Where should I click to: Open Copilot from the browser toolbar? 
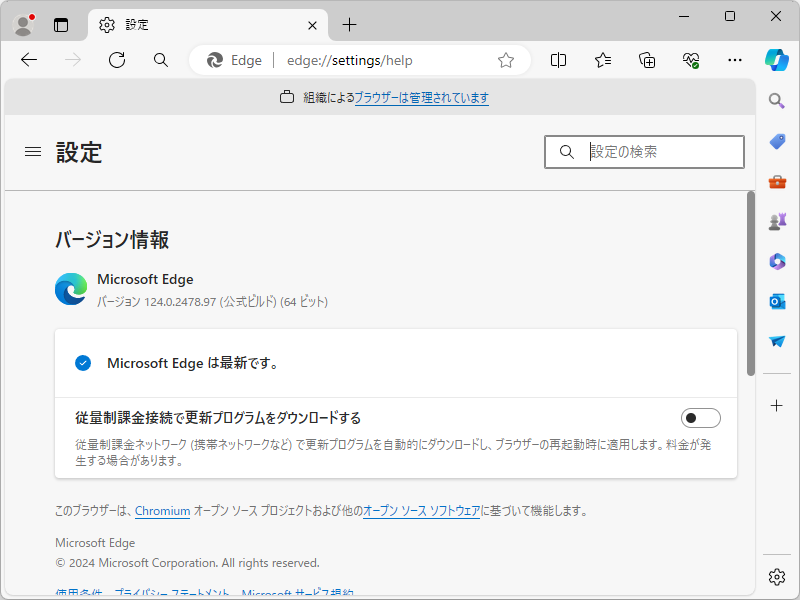tap(776, 60)
